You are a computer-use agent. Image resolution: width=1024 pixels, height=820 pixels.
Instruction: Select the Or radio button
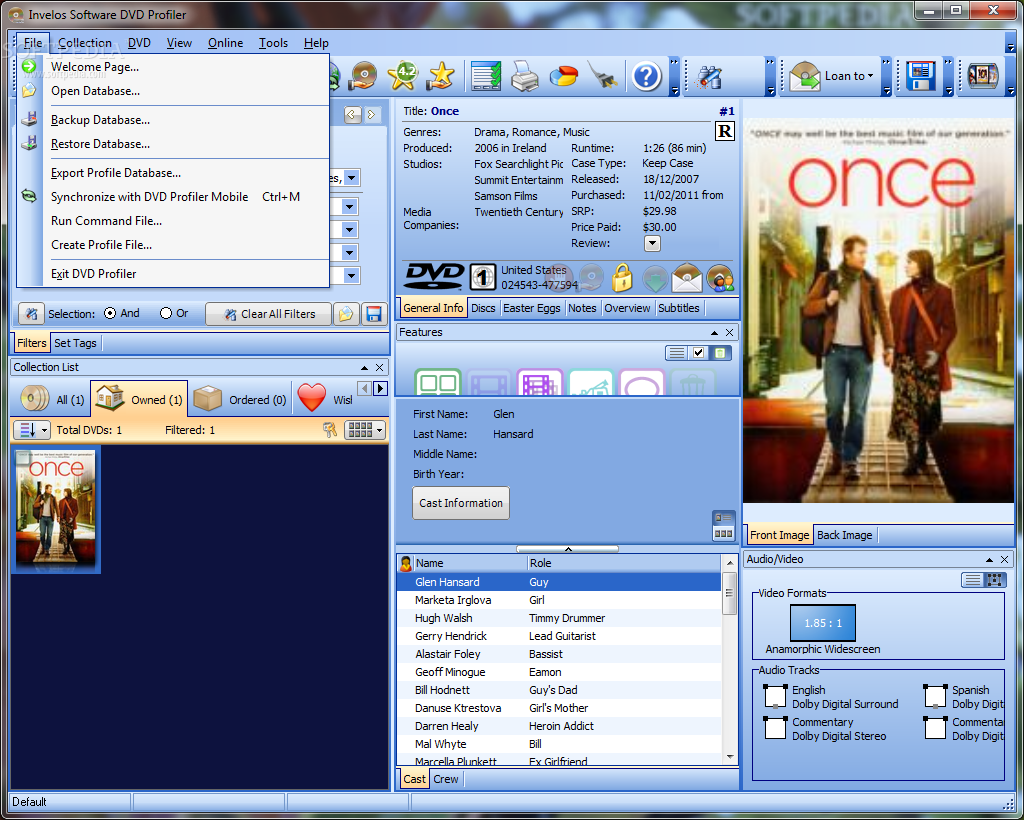click(166, 313)
